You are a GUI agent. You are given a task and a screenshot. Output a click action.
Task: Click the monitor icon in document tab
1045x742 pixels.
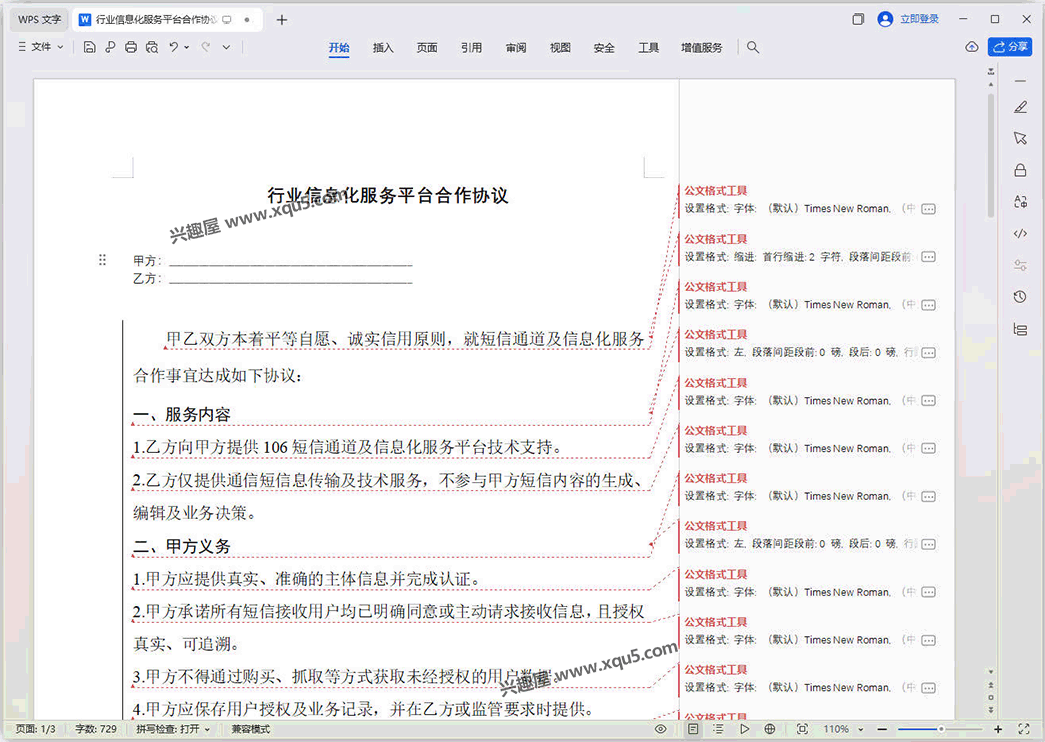pyautogui.click(x=227, y=20)
